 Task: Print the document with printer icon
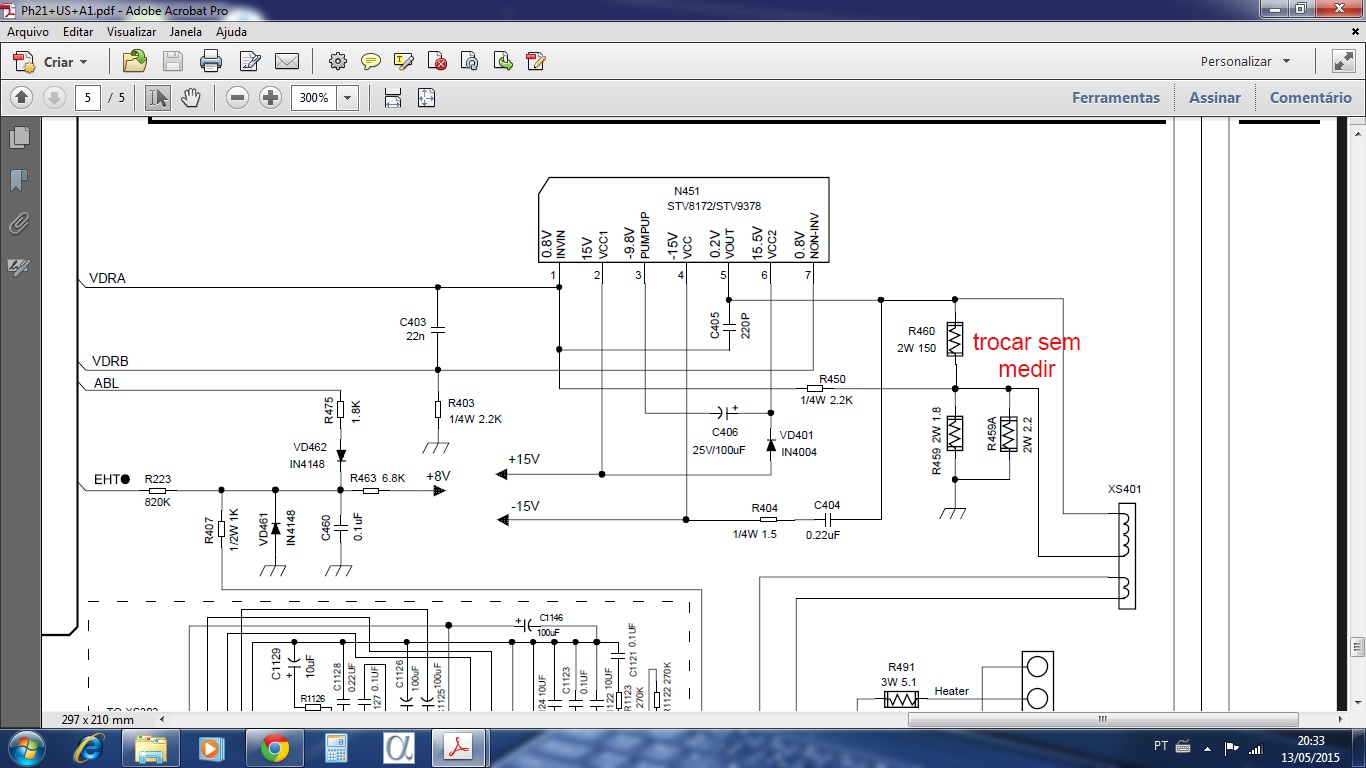[x=211, y=61]
